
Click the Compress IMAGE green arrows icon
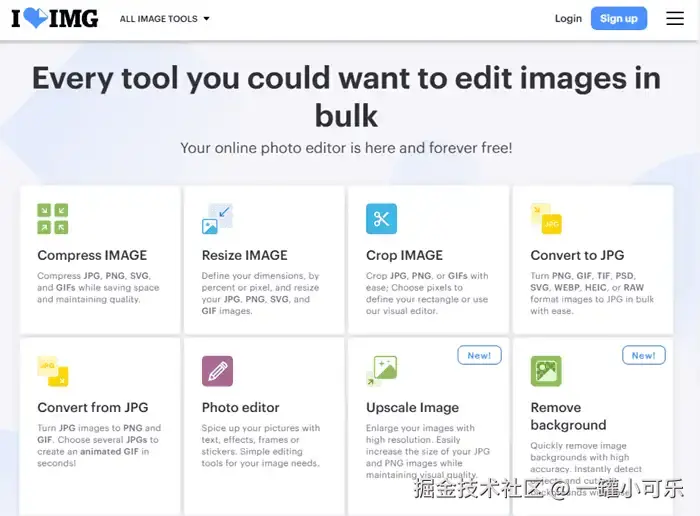click(x=53, y=219)
